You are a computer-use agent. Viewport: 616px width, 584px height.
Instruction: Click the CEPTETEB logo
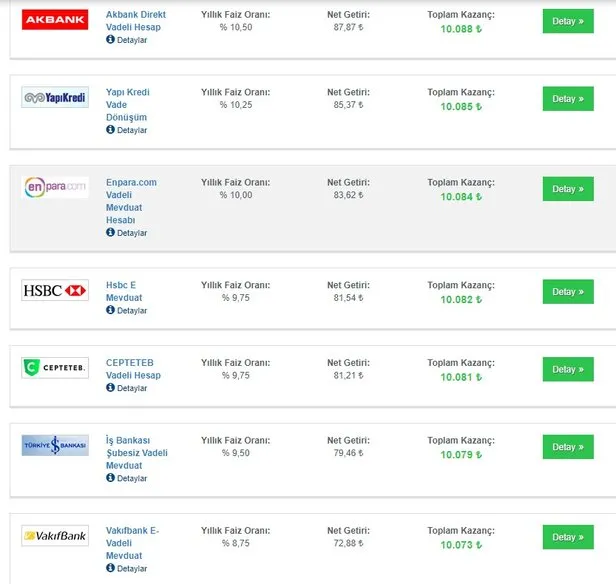[55, 368]
